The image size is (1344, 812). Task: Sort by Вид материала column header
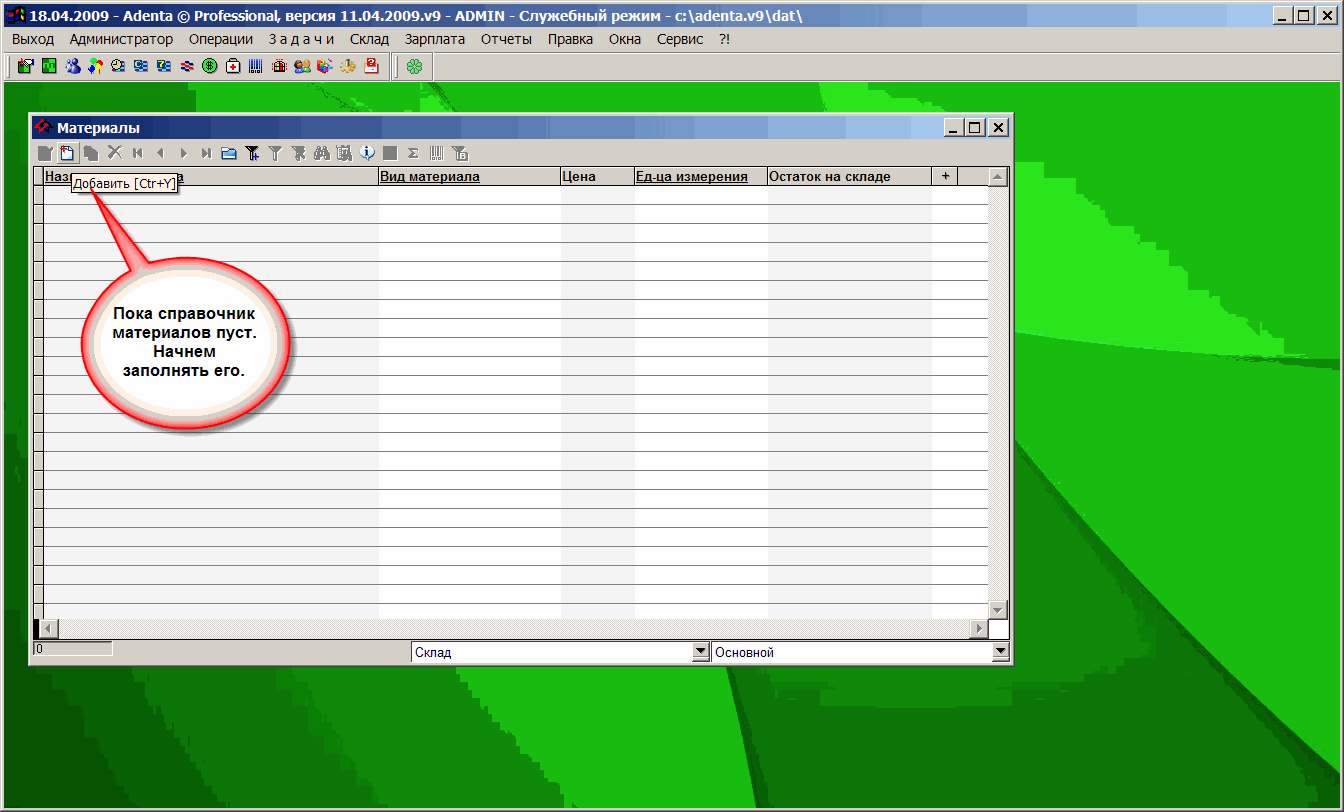[429, 176]
